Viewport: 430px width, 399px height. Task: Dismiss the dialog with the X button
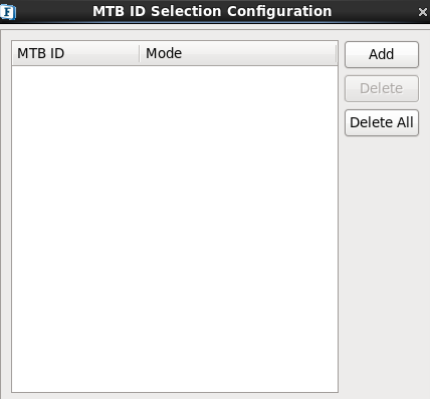tap(423, 12)
